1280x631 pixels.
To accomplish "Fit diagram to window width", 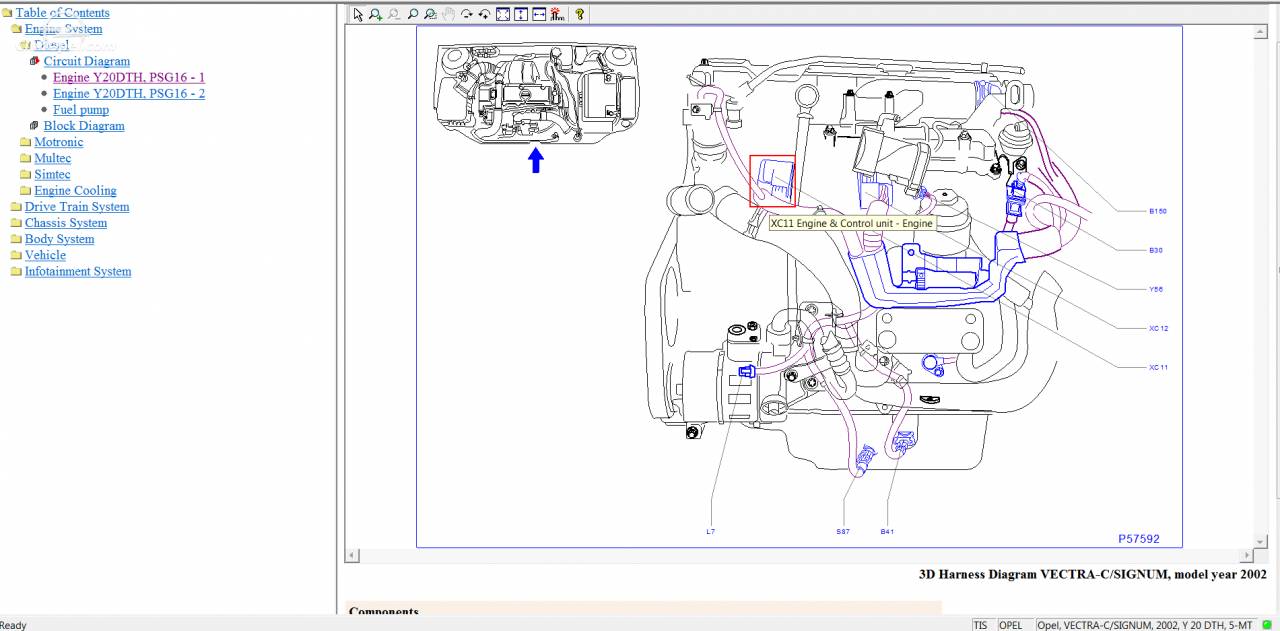I will tap(539, 15).
